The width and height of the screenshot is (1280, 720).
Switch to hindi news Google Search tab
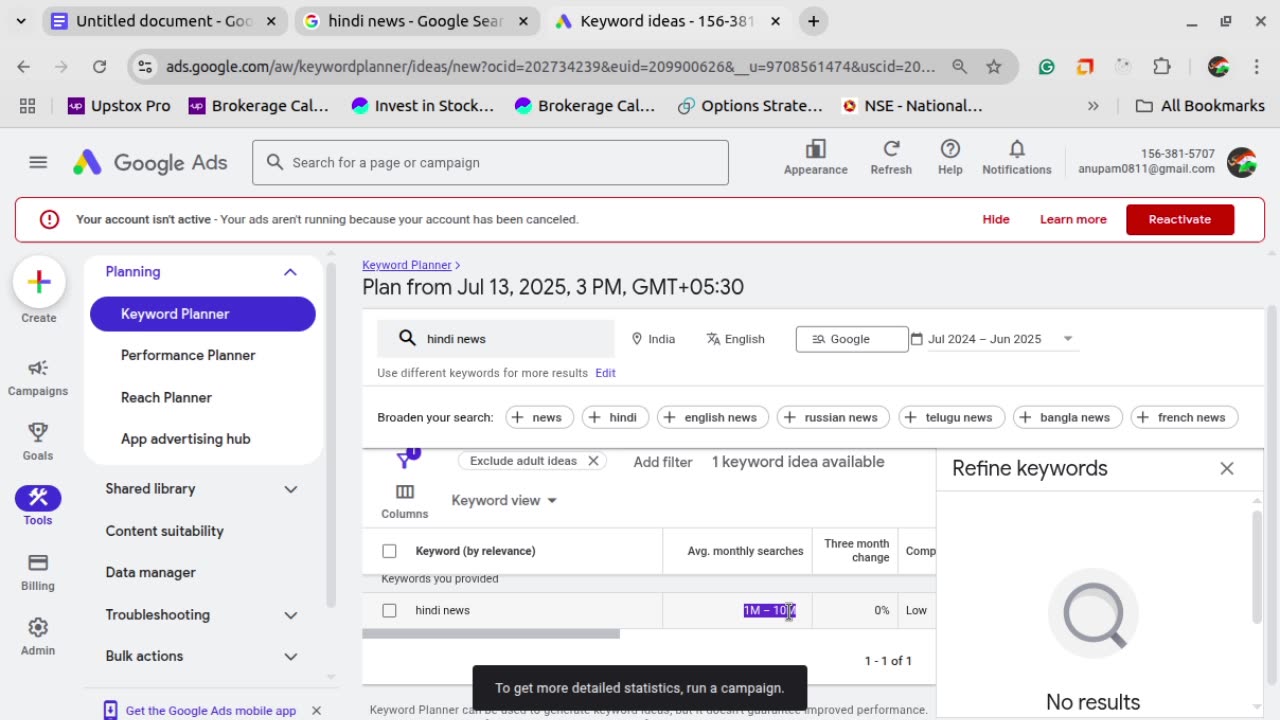click(415, 21)
